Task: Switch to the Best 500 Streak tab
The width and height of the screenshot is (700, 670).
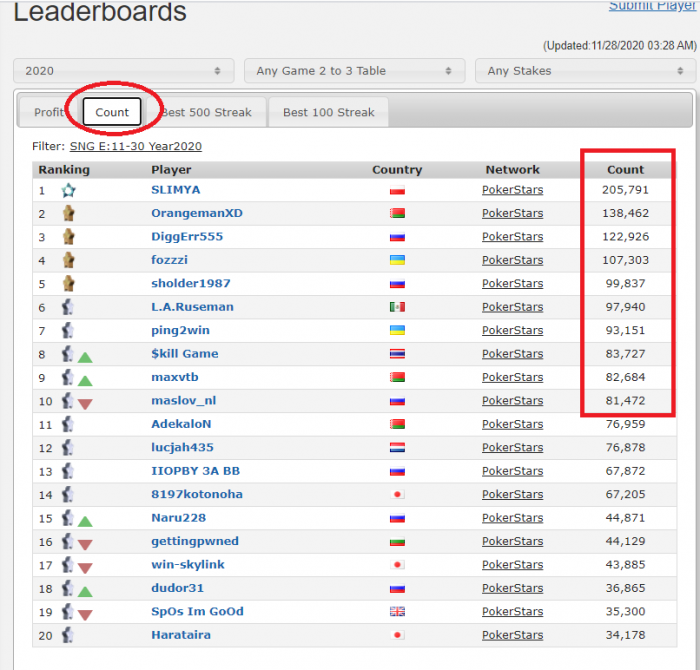Action: pyautogui.click(x=206, y=112)
